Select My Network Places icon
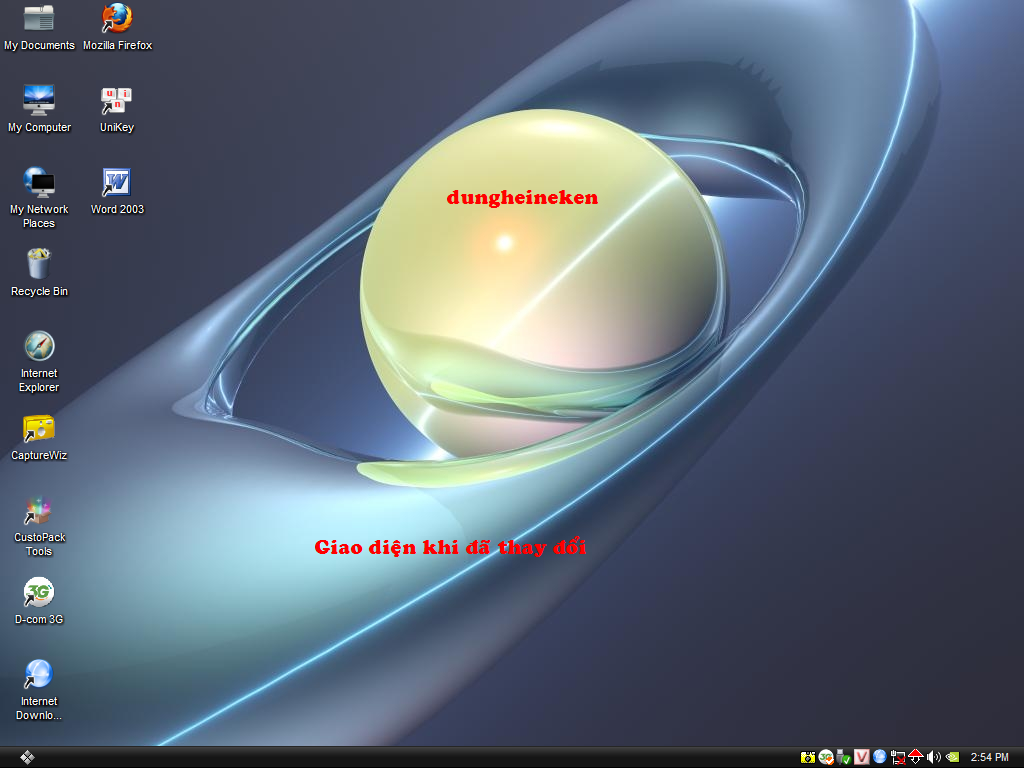The height and width of the screenshot is (768, 1024). [x=39, y=197]
